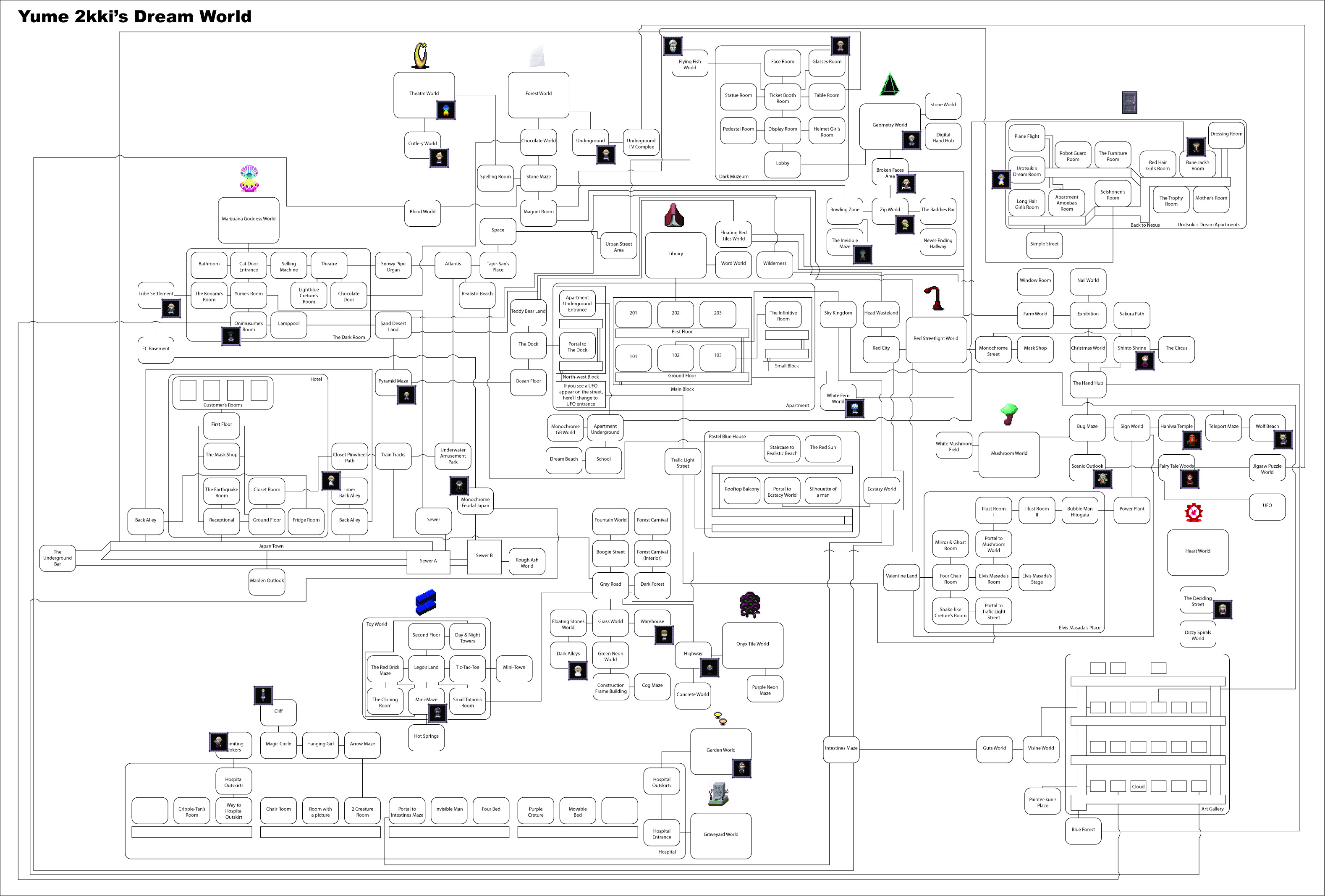Click the character sprite on Cutlery World
This screenshot has height=896, width=1325.
(439, 157)
